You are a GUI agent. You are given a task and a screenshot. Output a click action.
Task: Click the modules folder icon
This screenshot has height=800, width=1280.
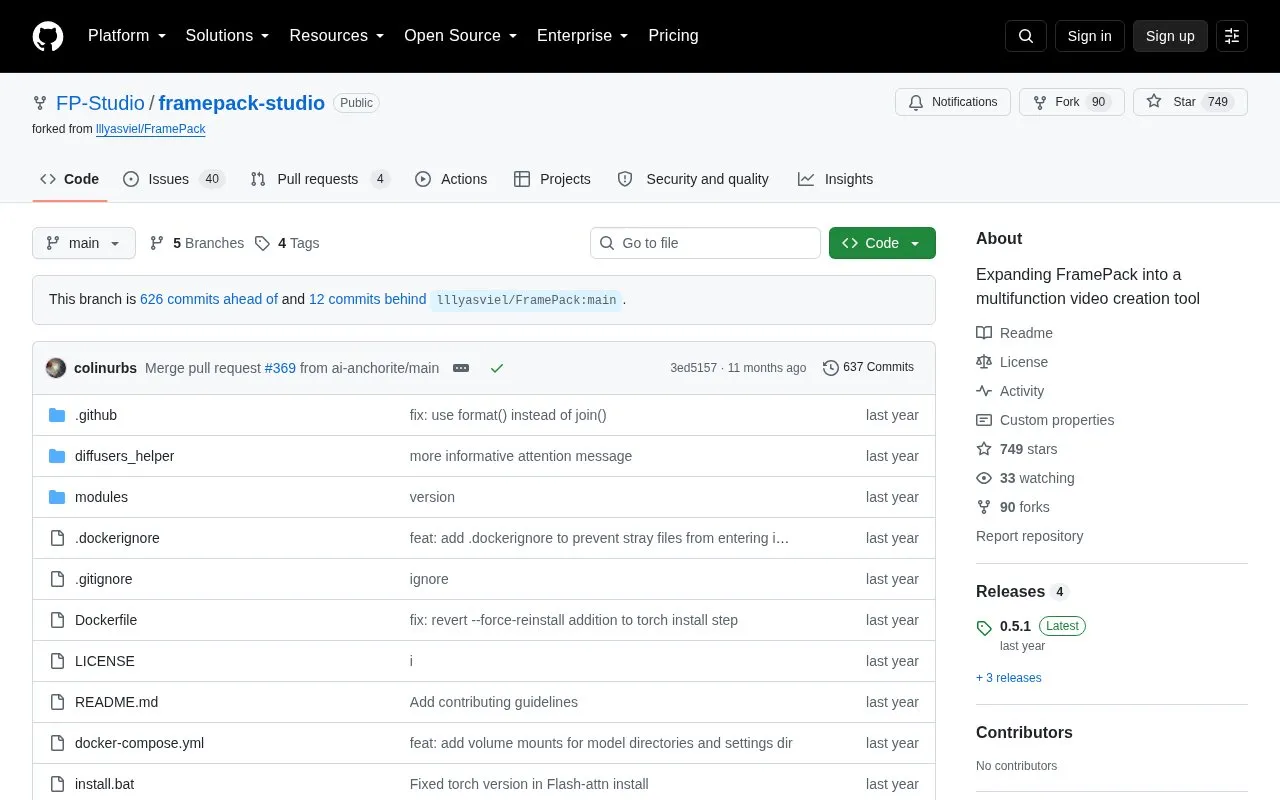click(57, 497)
